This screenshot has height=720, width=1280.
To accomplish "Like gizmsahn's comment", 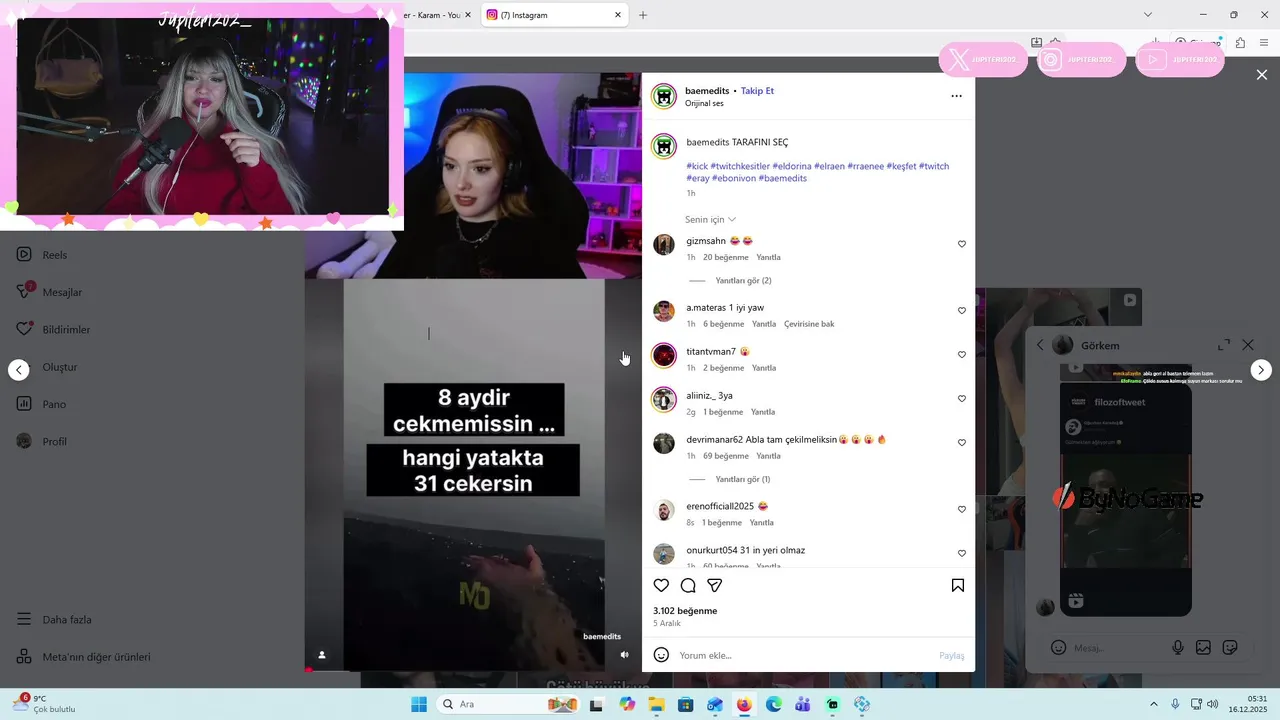I will pos(962,244).
